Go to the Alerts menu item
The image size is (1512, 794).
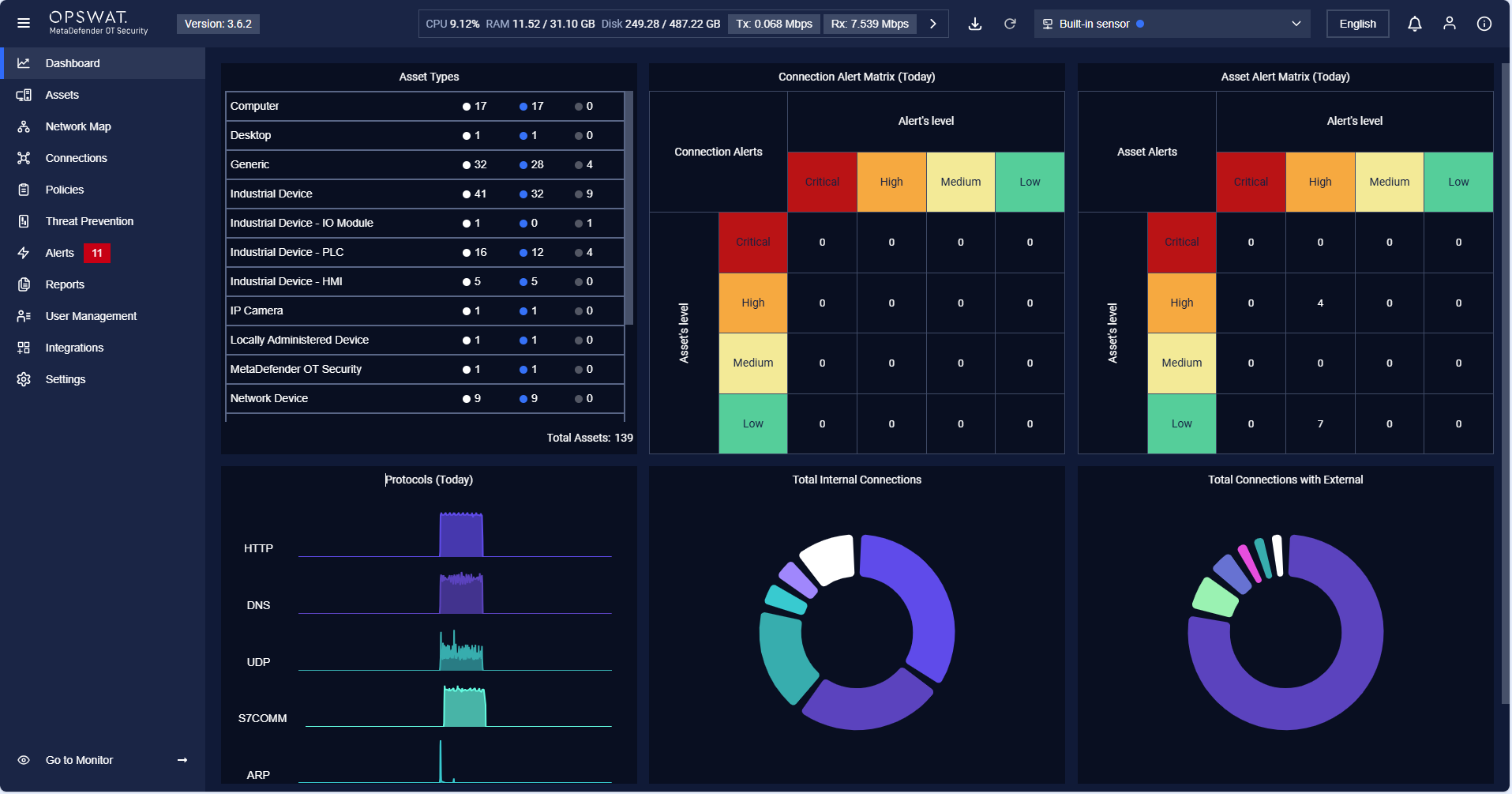(60, 253)
